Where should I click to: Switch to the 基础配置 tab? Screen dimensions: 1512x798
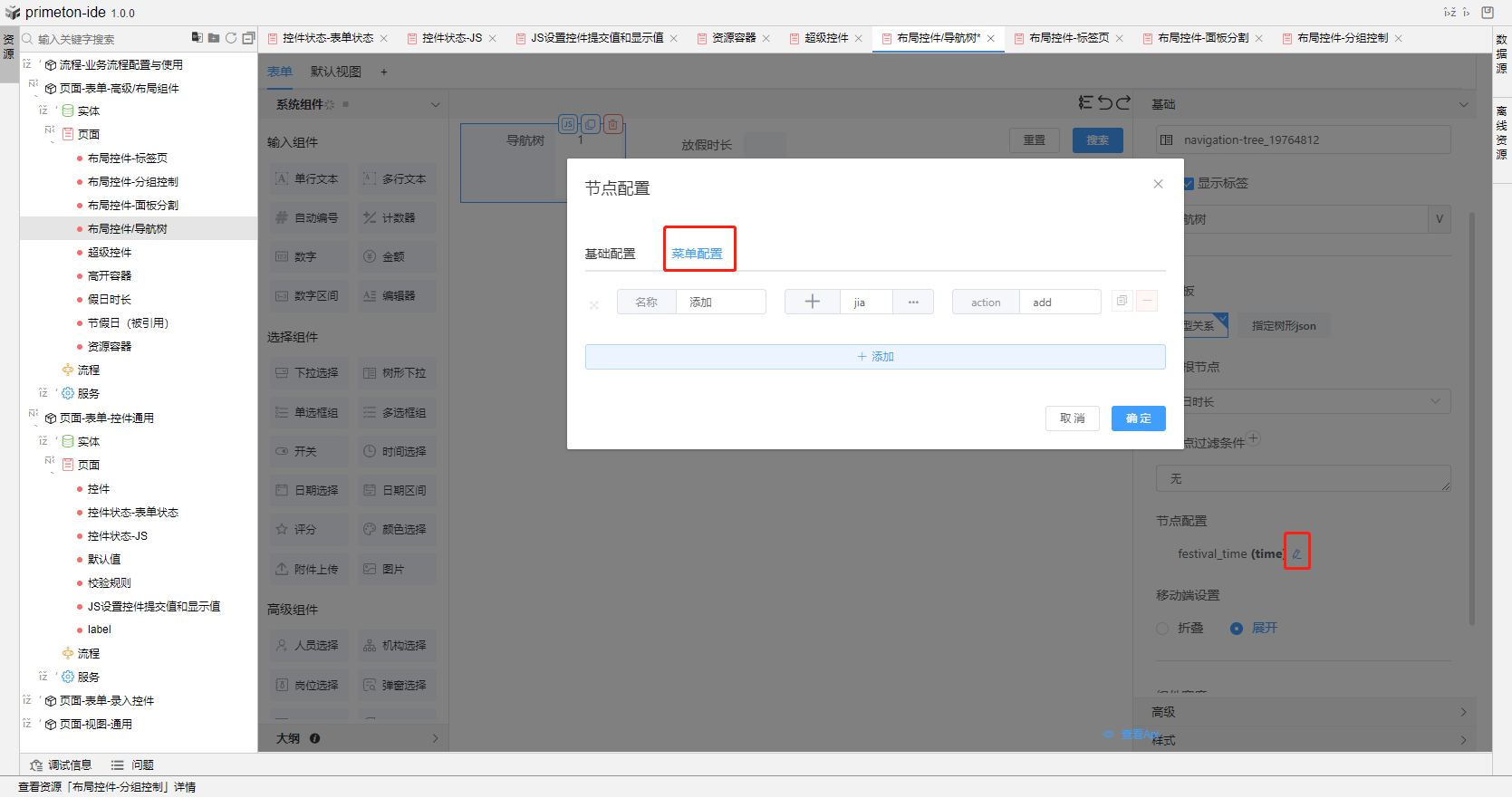(x=610, y=254)
